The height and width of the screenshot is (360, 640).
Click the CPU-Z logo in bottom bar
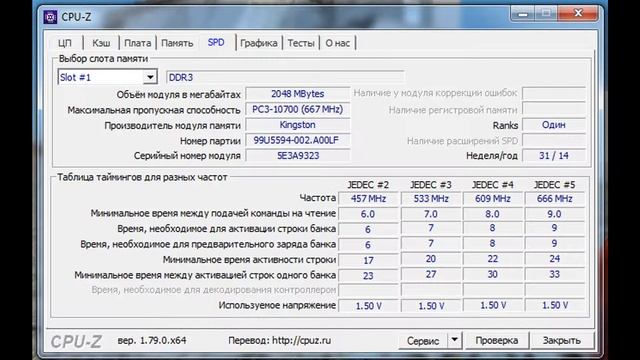[76, 341]
